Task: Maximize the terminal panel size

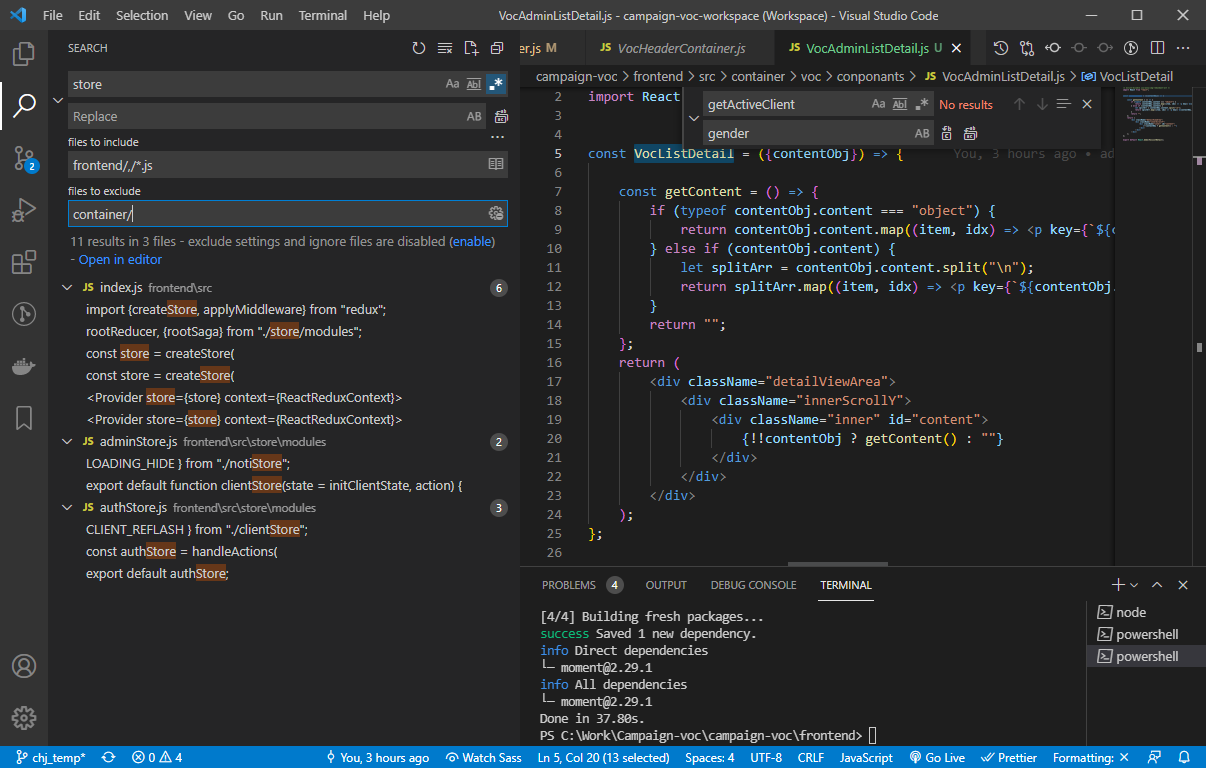Action: (x=1157, y=585)
